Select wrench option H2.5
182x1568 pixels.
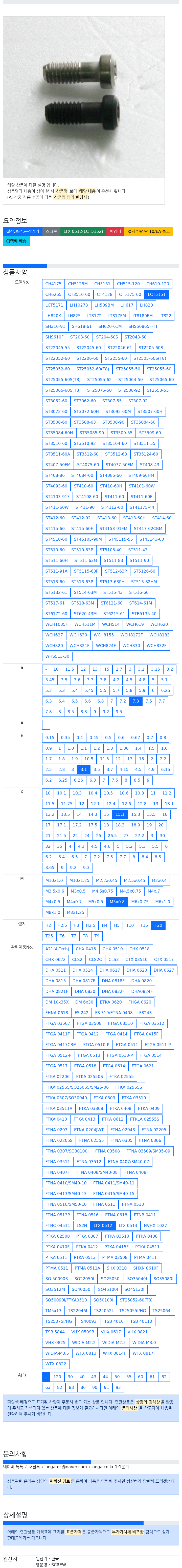[x=62, y=925]
